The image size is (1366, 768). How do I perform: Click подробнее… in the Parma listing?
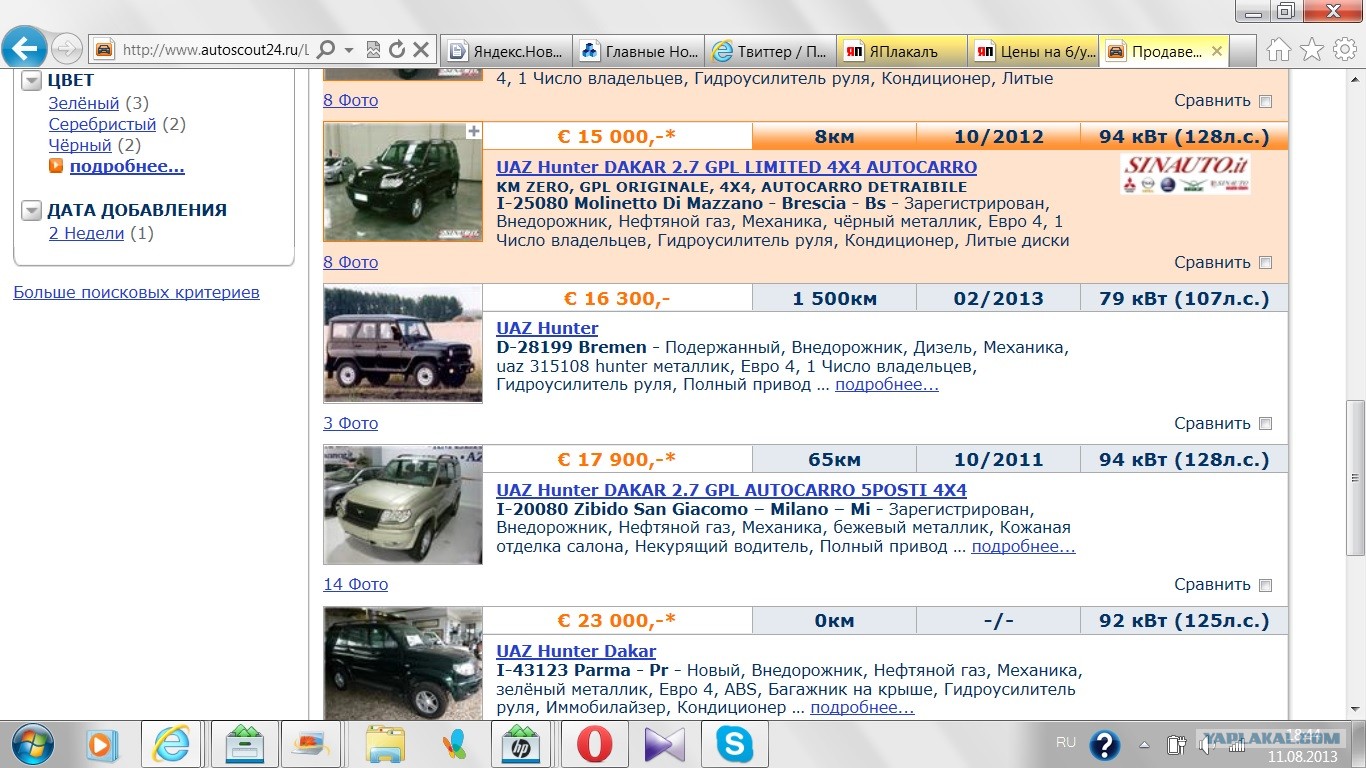pos(862,707)
